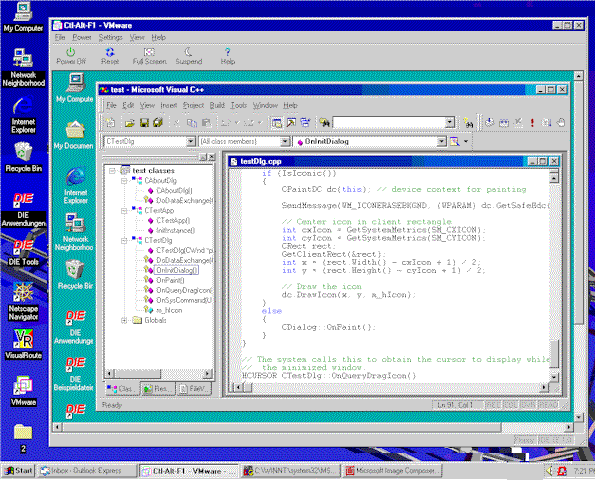Click Reset in VMware toolbar
Screen dimensions: 595x480
tap(110, 56)
